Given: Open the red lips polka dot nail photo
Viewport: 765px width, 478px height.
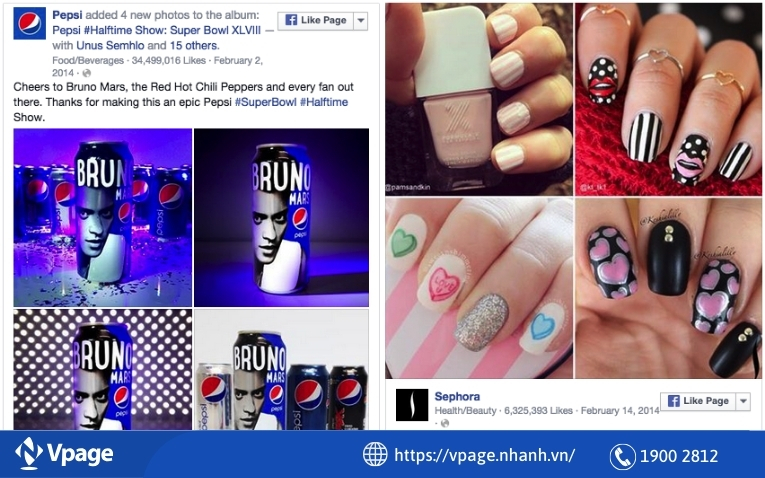Looking at the screenshot, I should 668,100.
